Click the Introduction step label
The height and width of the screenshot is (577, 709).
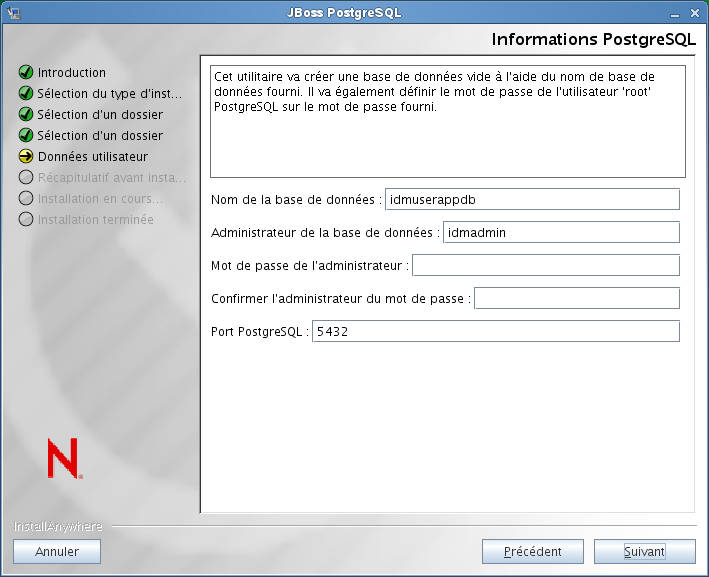(x=71, y=72)
